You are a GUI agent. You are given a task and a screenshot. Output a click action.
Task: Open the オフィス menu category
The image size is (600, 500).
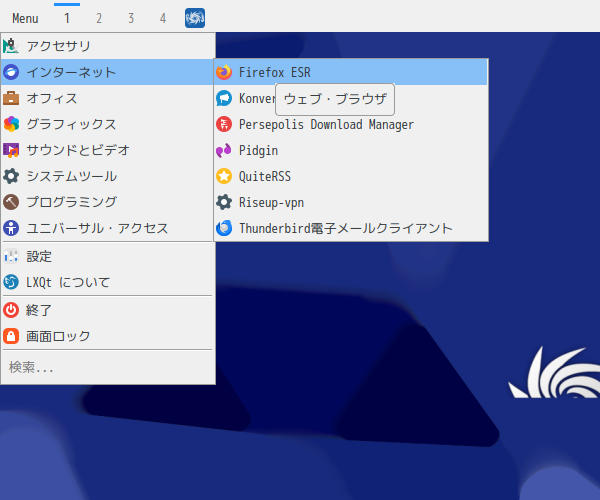tap(107, 98)
